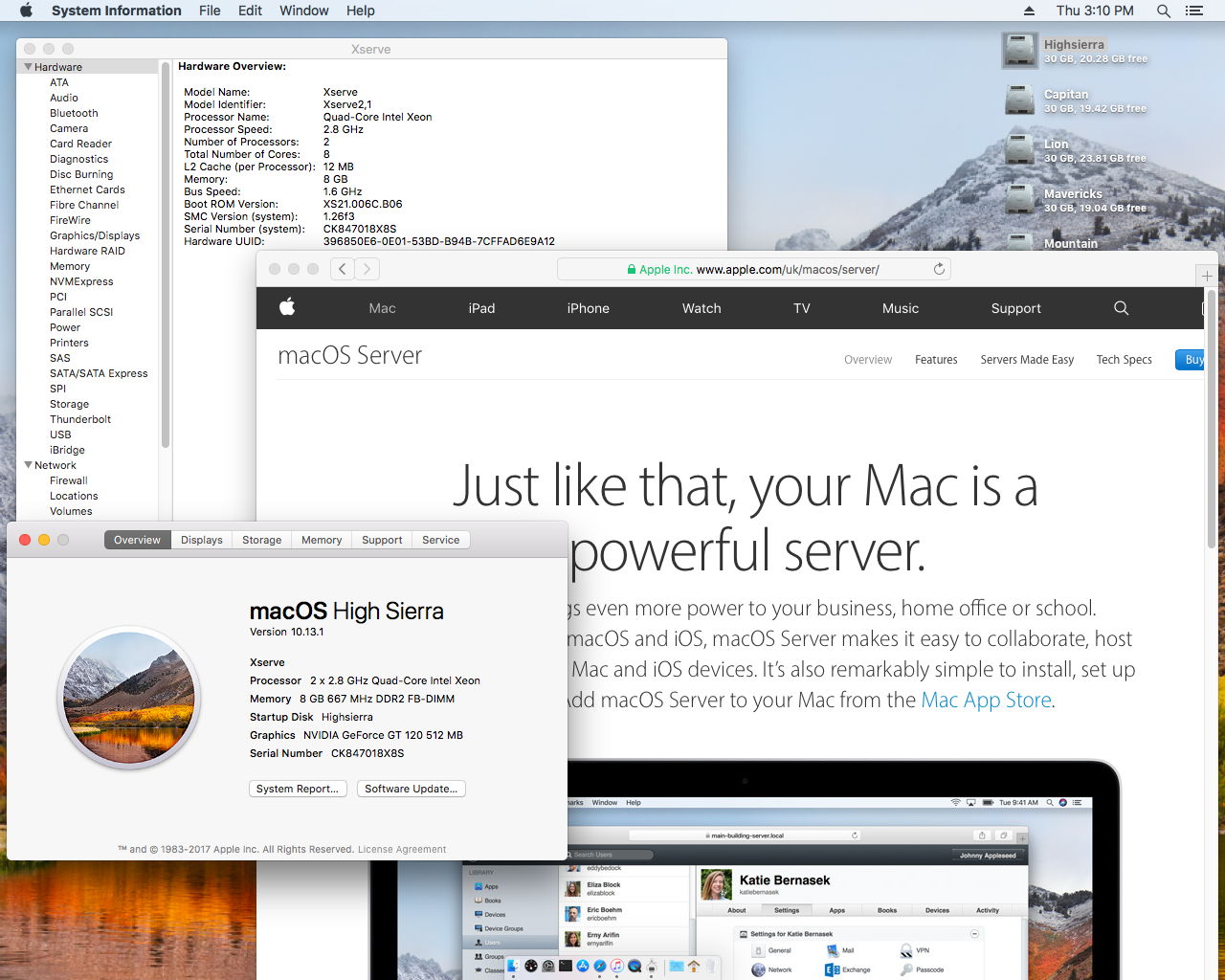
Task: Click the Buy button on macOS Server page
Action: [x=1191, y=360]
